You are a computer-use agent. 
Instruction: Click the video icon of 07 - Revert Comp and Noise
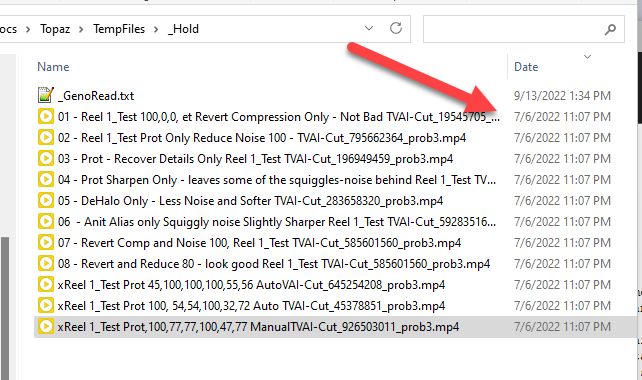tap(45, 242)
